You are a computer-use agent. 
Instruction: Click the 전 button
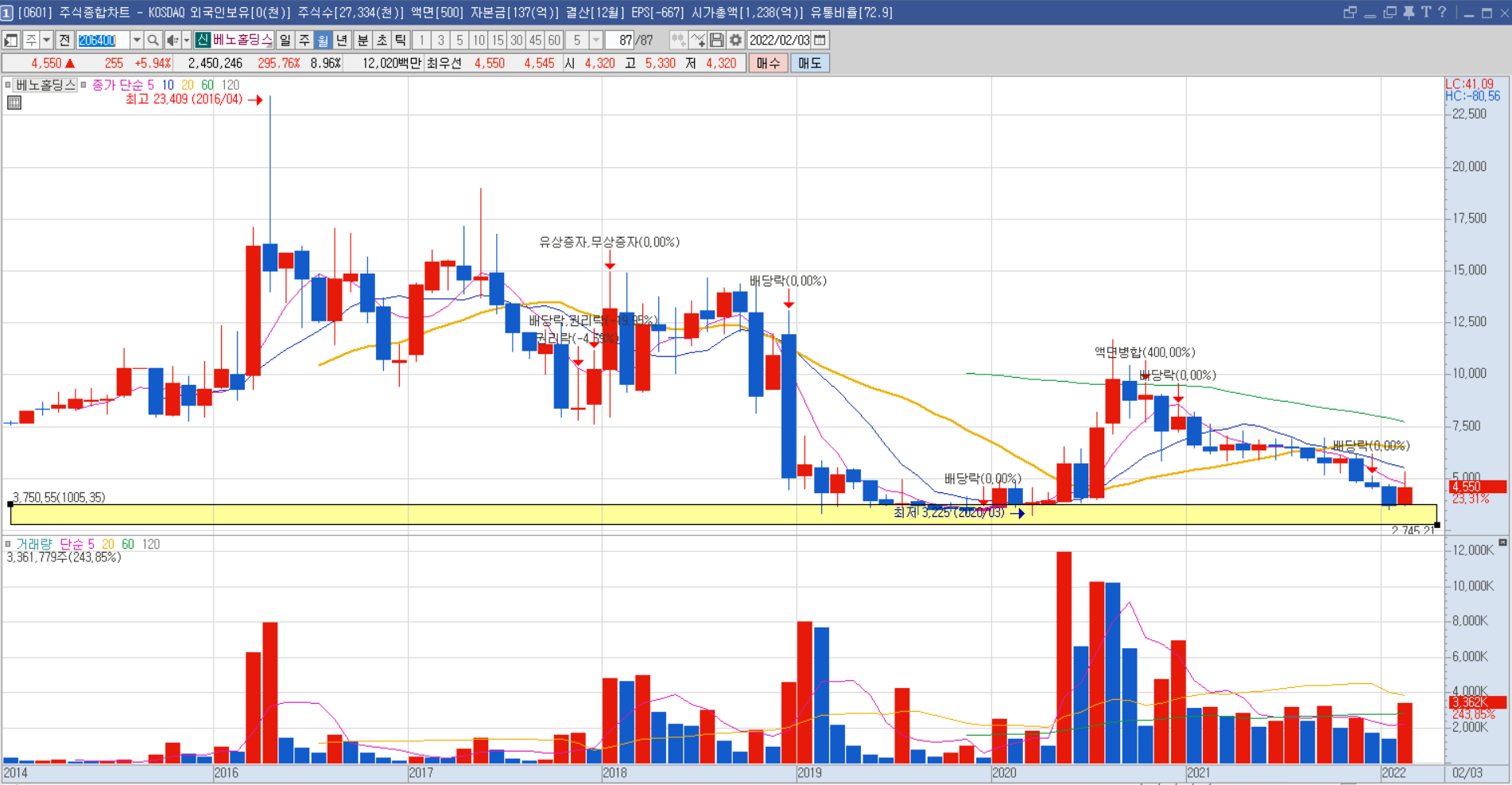tap(64, 40)
